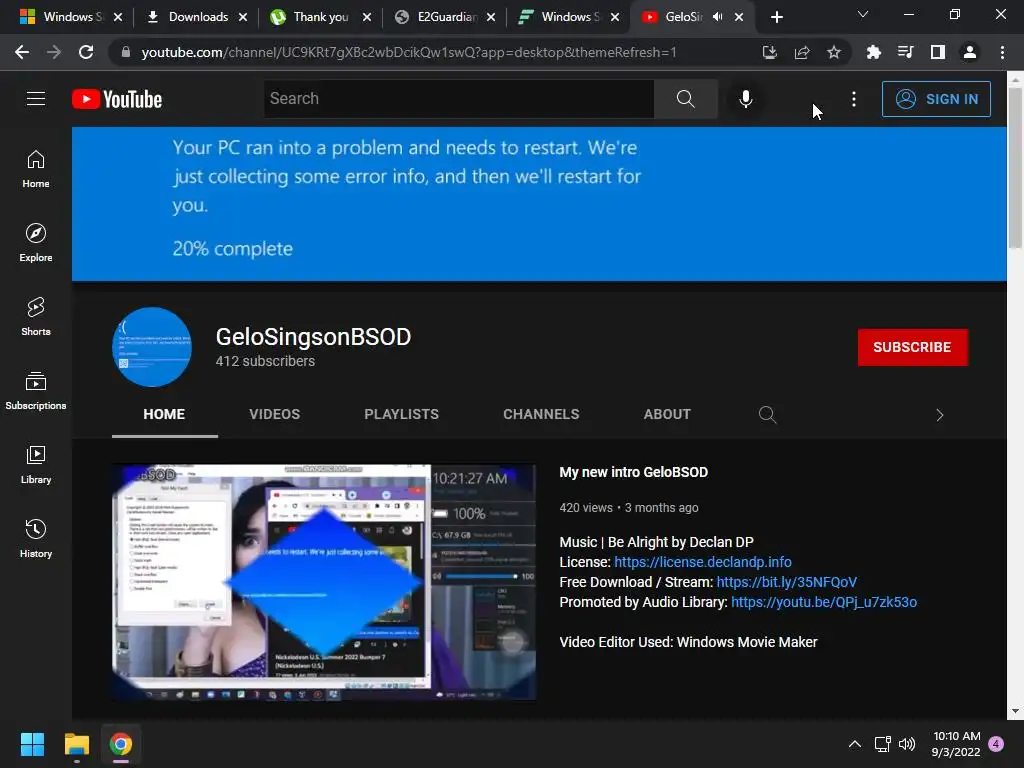1024x768 pixels.
Task: Select the channel CHANNELS tab
Action: [541, 414]
